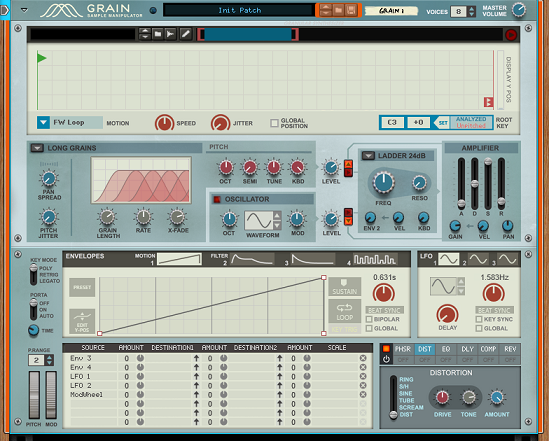The image size is (549, 441).
Task: Click the RATE knob
Action: tap(143, 217)
